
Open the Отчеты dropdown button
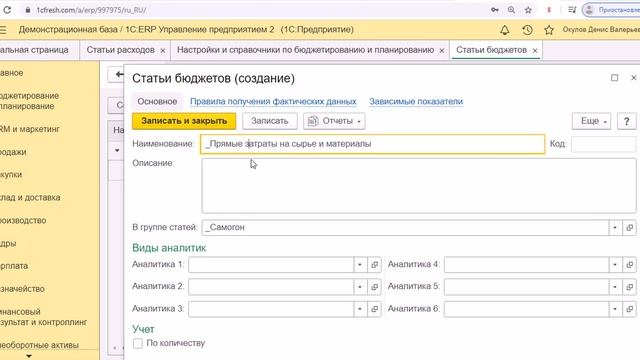(x=334, y=121)
